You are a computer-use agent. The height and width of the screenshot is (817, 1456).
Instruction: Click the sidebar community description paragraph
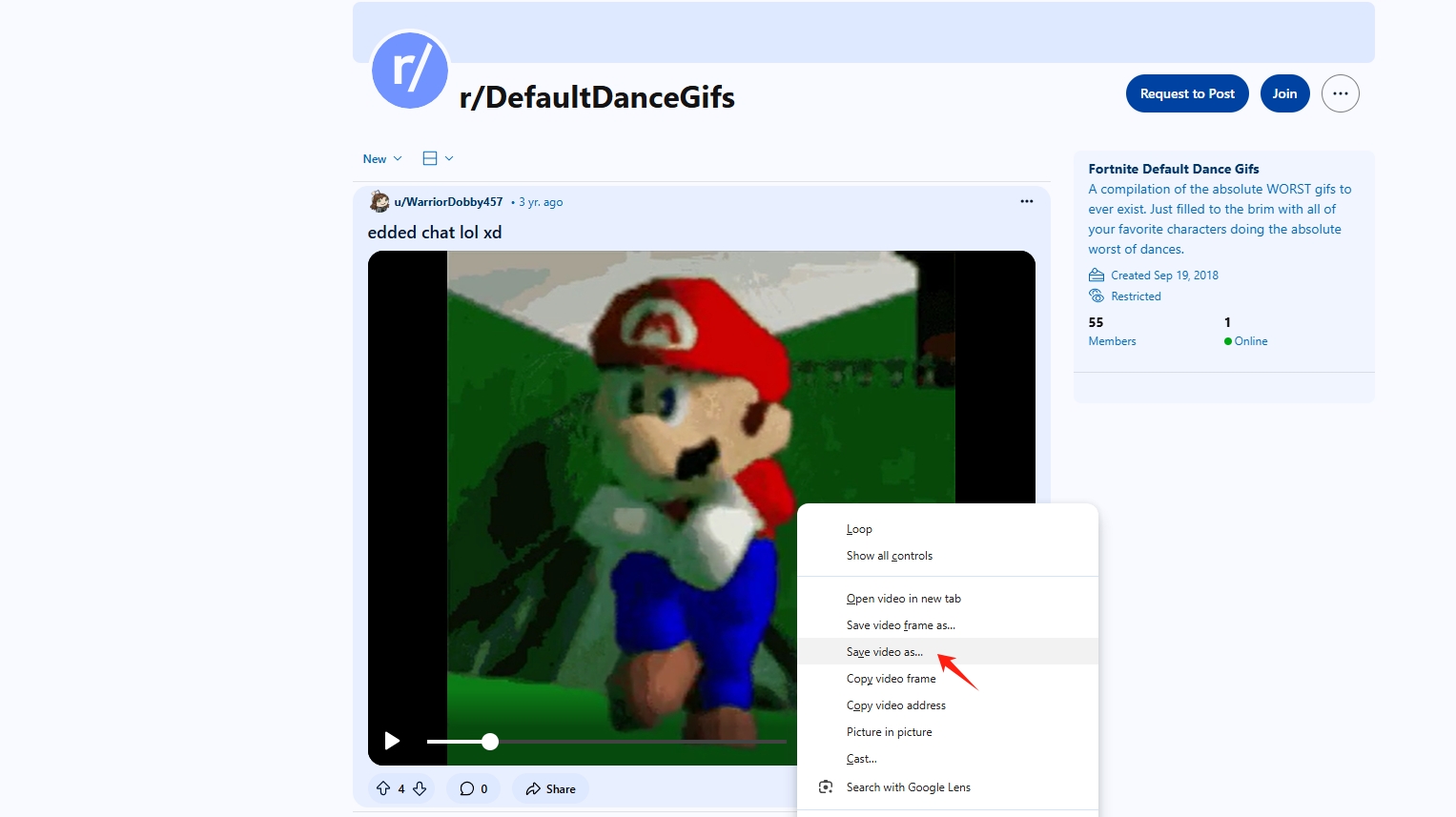click(x=1220, y=219)
